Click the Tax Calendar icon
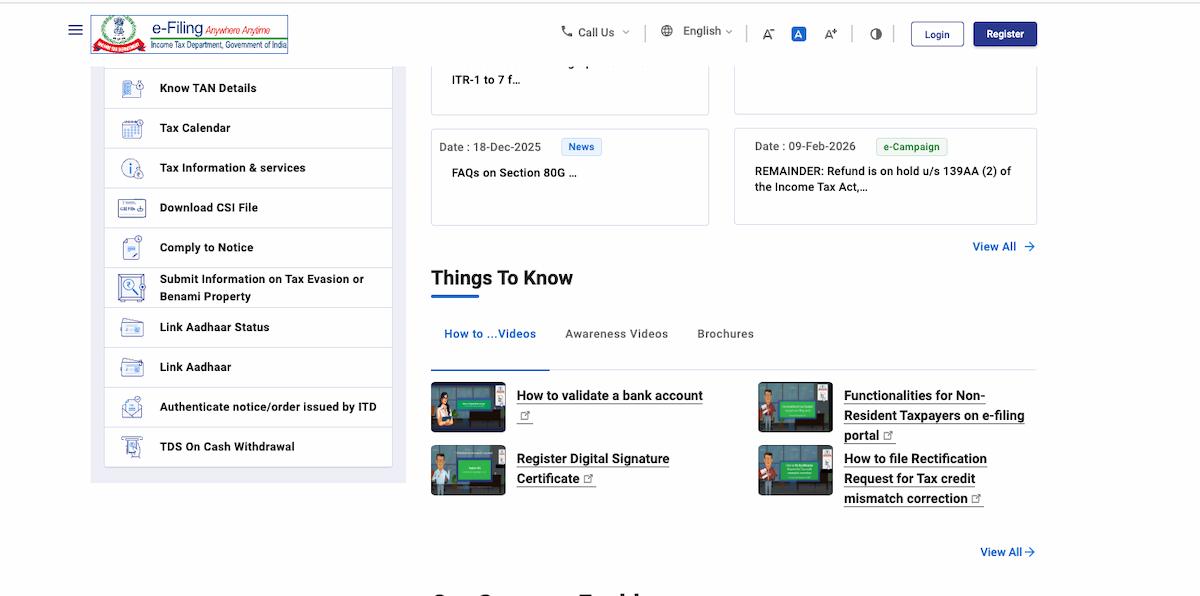Viewport: 1200px width, 596px height. 132,128
